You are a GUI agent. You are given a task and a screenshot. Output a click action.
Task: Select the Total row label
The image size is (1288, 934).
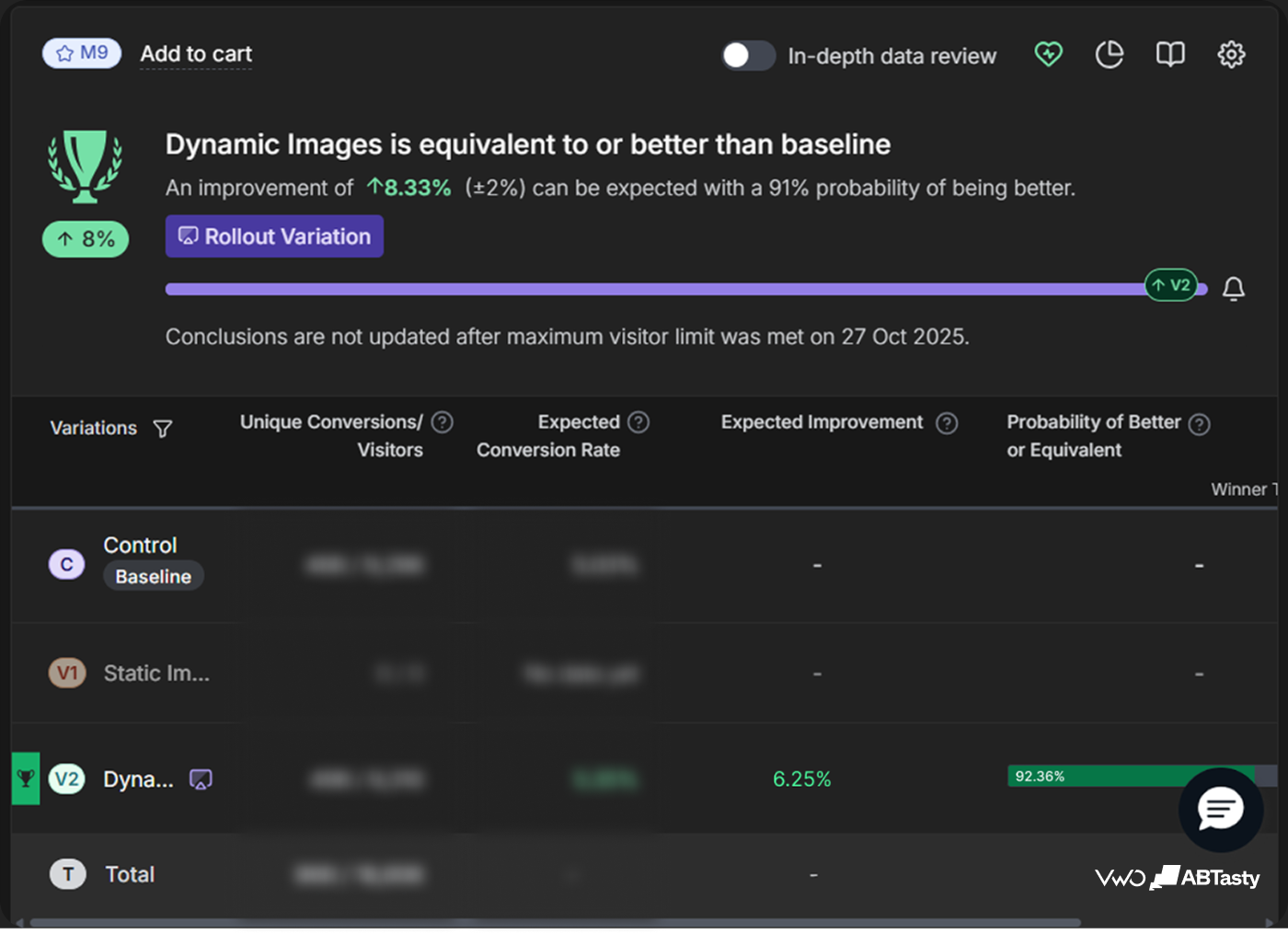pyautogui.click(x=130, y=874)
